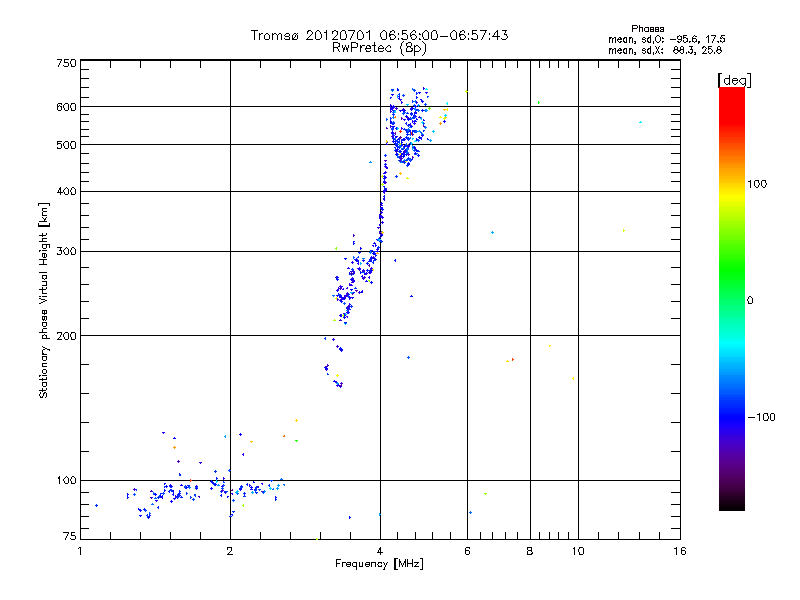Click the y-axis tick label '600'
Viewport: 800px width, 600px height.
(66, 107)
